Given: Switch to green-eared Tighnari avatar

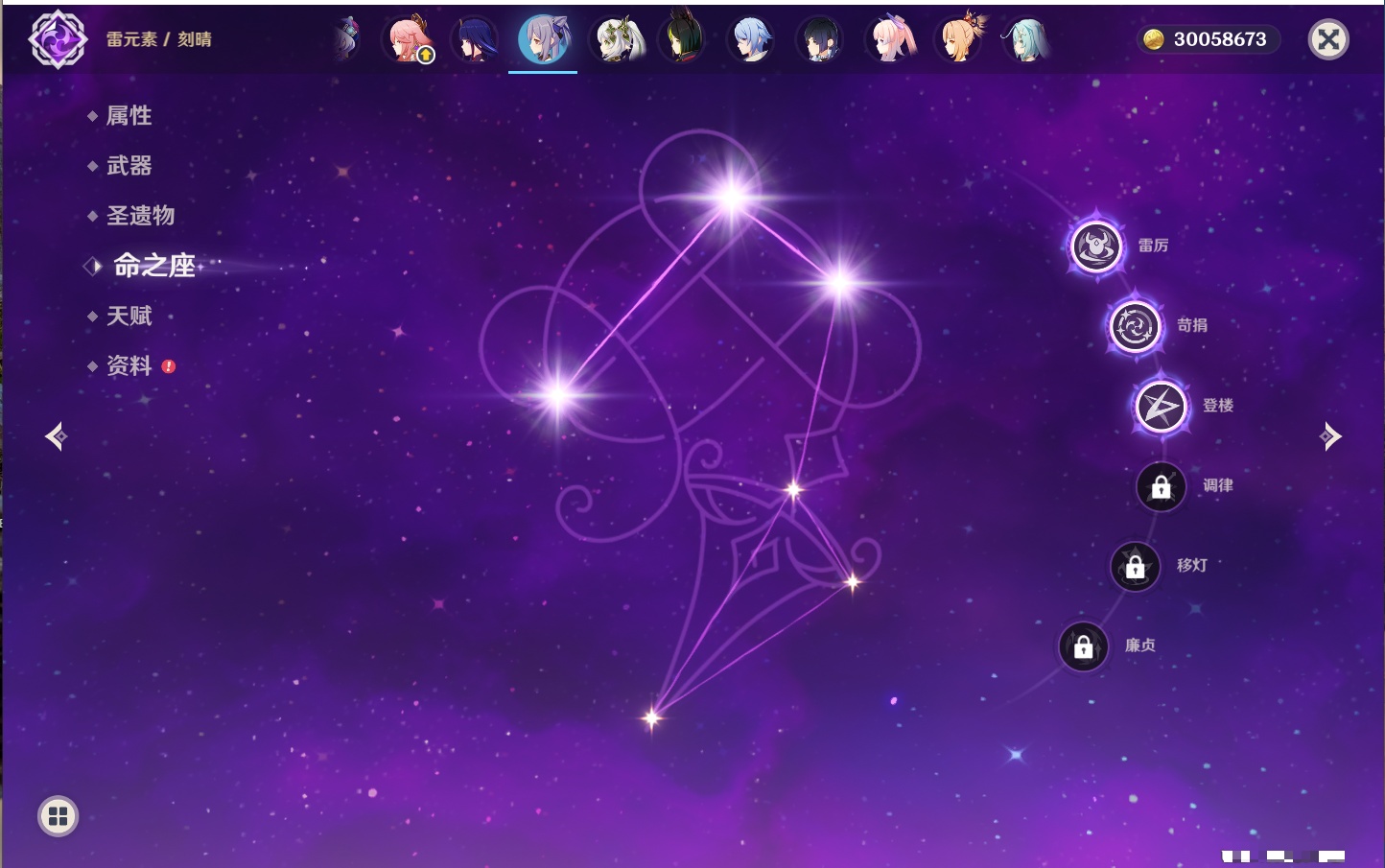Looking at the screenshot, I should click(x=682, y=36).
